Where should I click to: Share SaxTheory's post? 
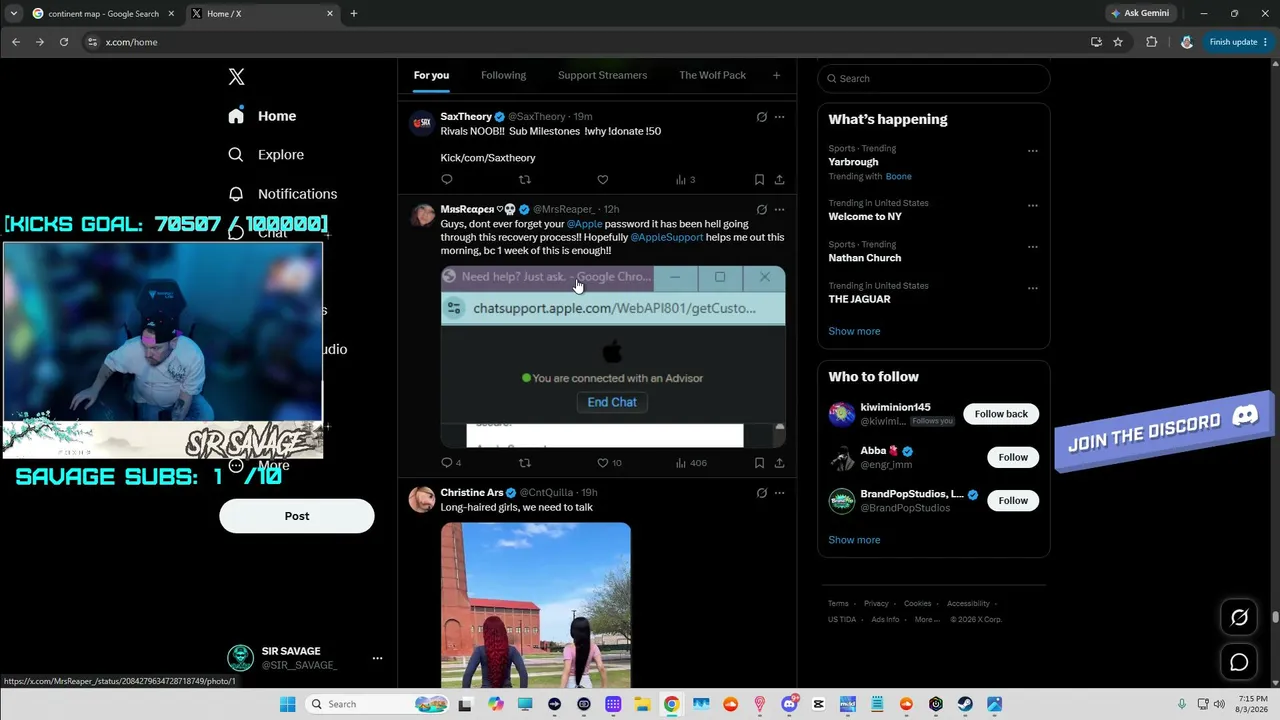(x=779, y=180)
